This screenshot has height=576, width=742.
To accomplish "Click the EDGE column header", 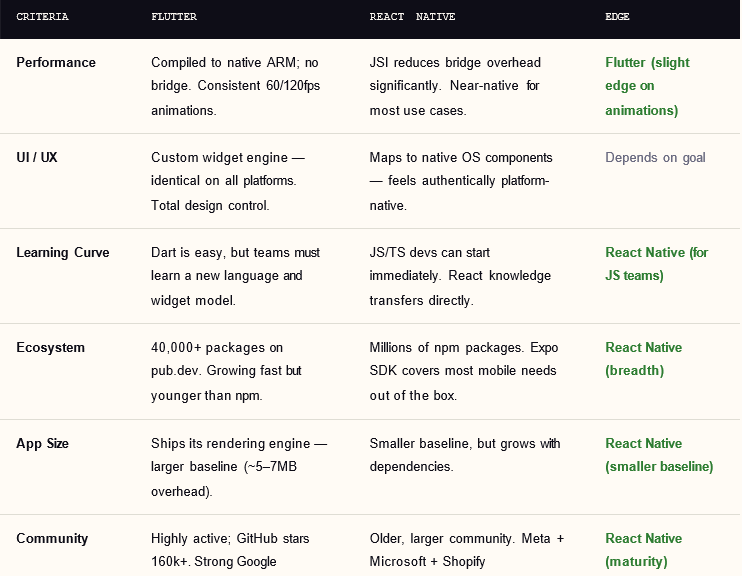I will coord(617,17).
